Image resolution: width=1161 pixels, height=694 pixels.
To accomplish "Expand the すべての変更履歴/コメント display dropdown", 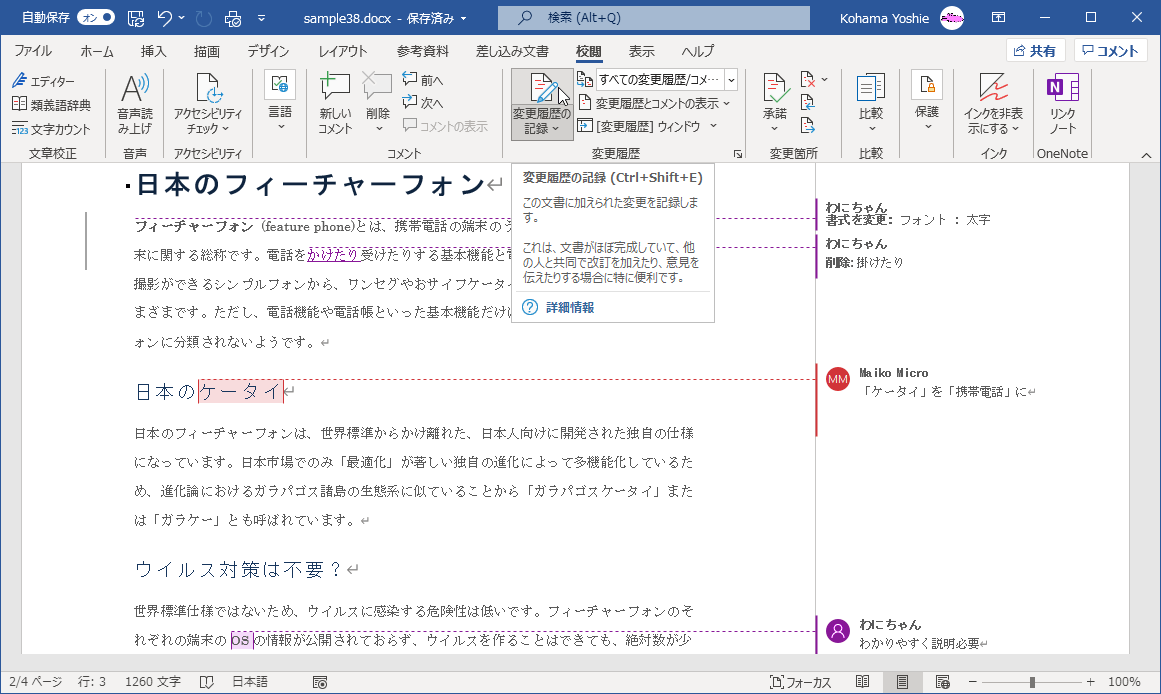I will point(731,80).
